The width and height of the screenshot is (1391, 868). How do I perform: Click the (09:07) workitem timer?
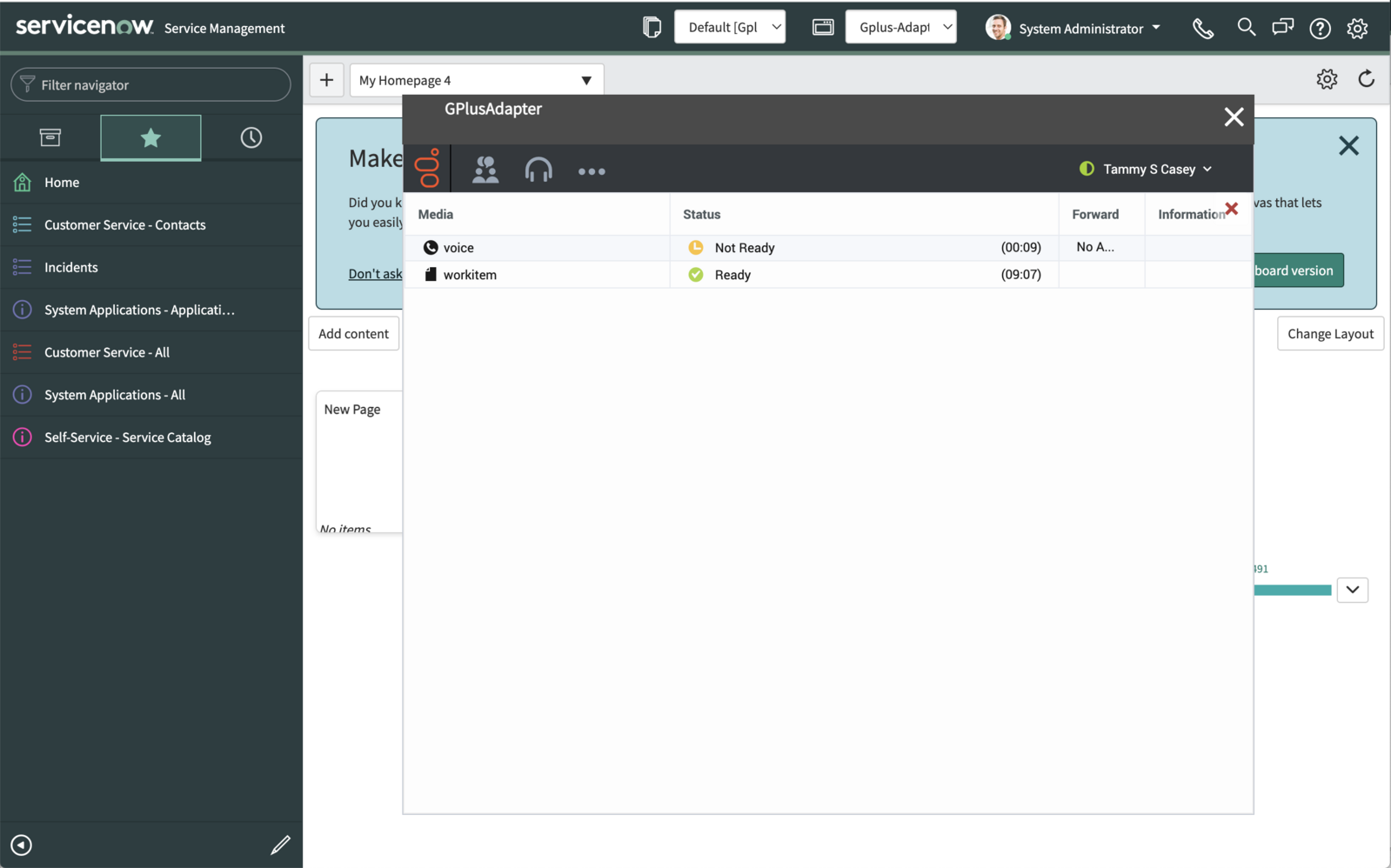[x=1020, y=274]
